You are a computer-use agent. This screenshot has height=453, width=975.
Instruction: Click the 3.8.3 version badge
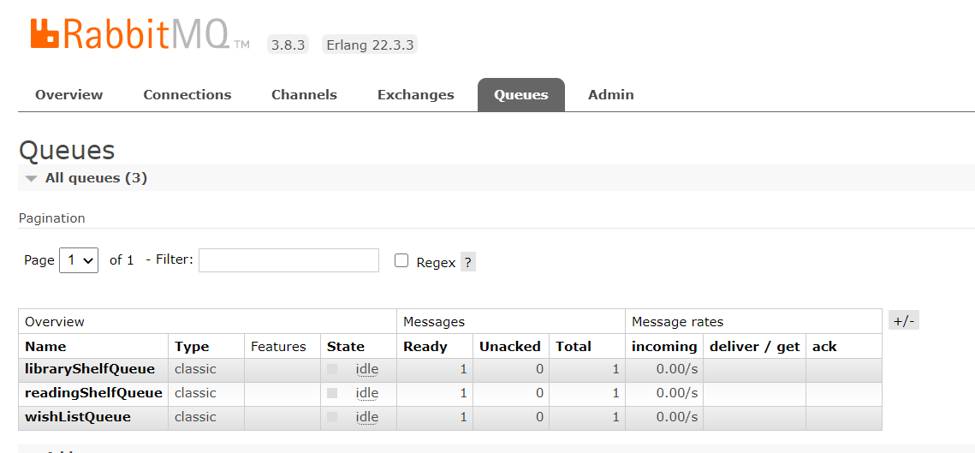pos(287,45)
